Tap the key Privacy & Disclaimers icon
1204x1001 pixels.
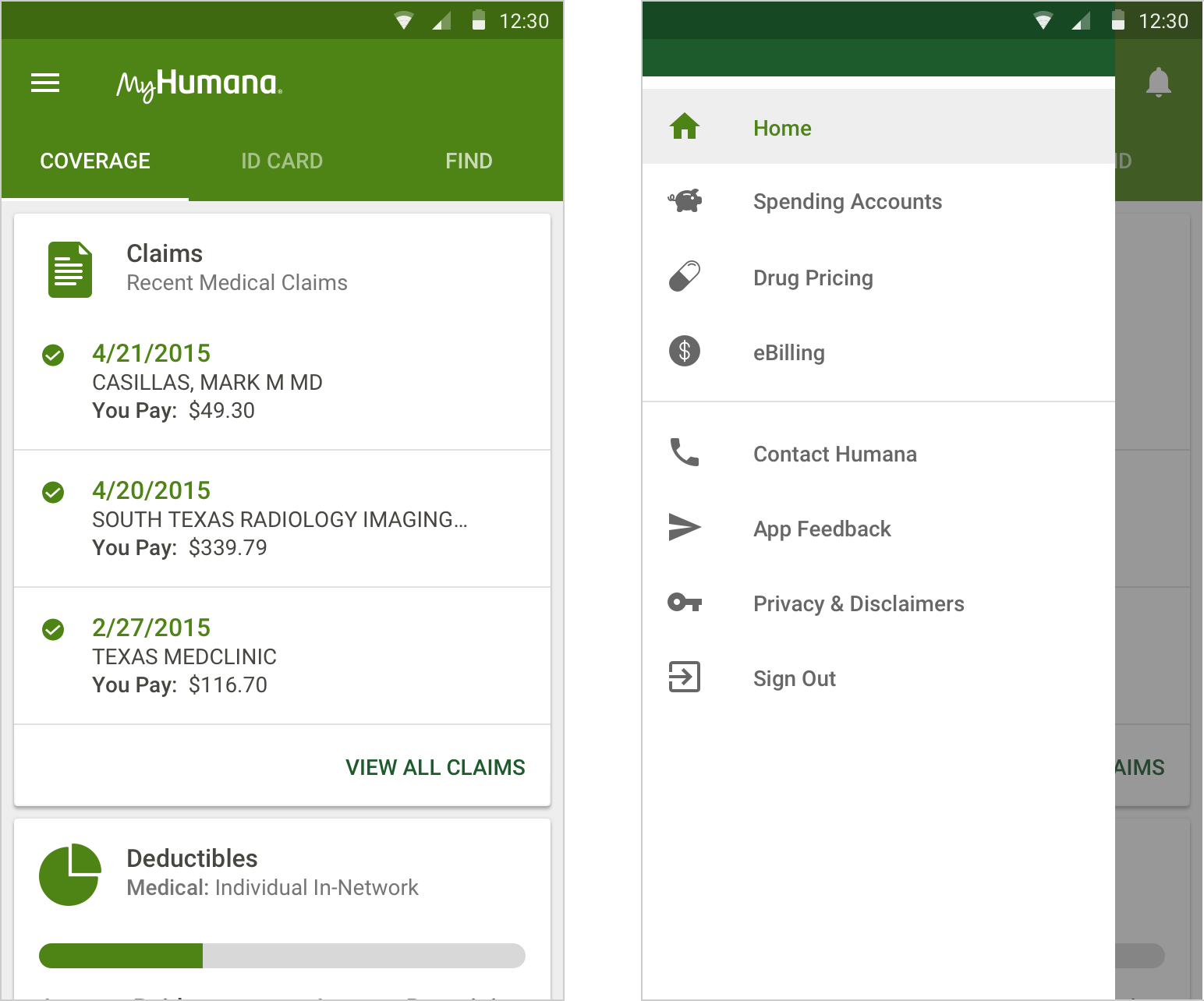click(685, 602)
